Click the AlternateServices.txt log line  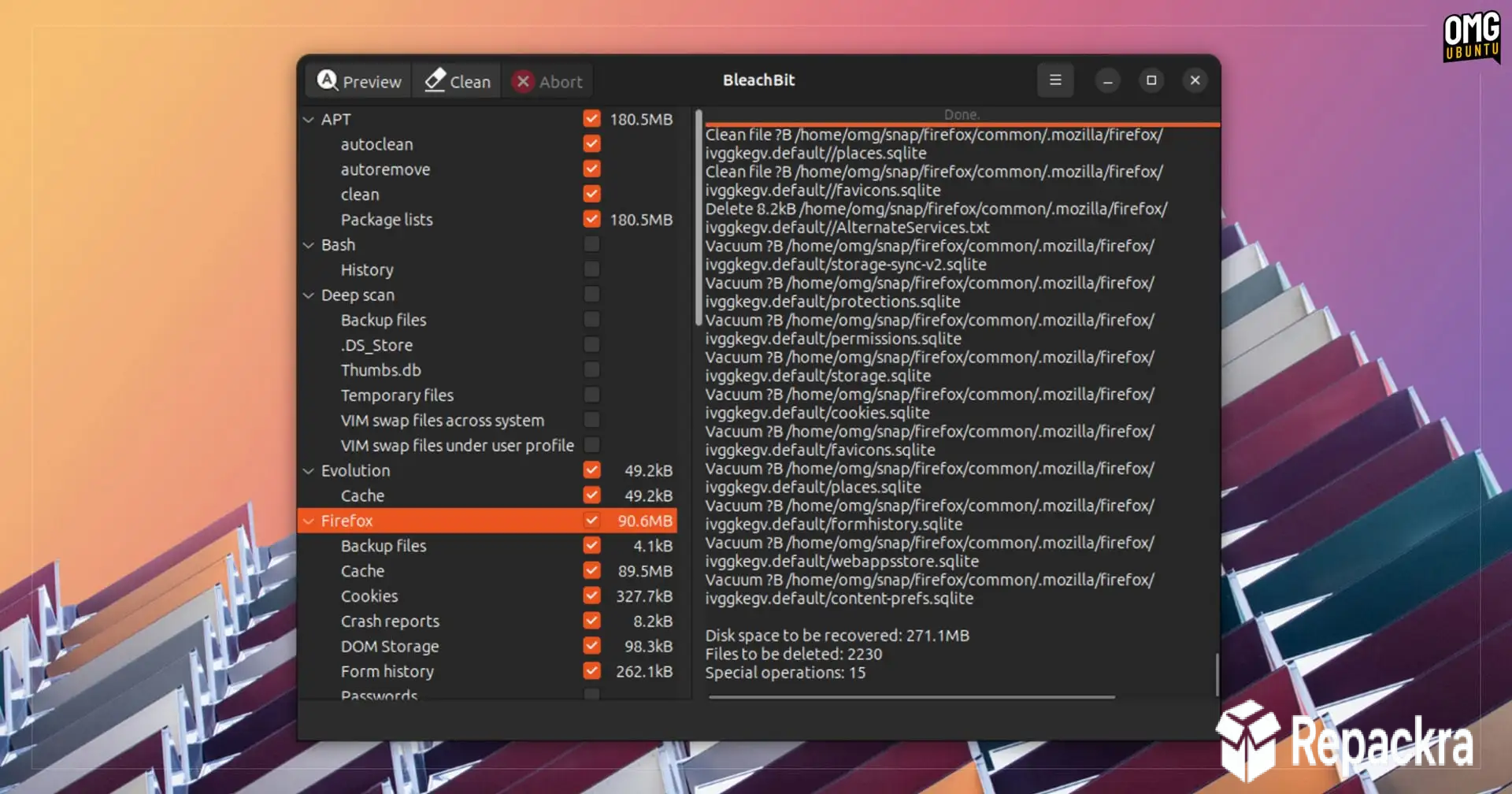click(x=936, y=218)
